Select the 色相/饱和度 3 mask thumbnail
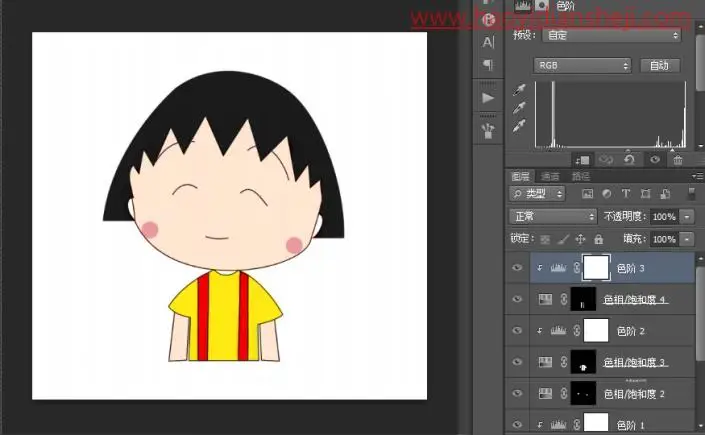Viewport: 705px width, 435px height. [583, 362]
